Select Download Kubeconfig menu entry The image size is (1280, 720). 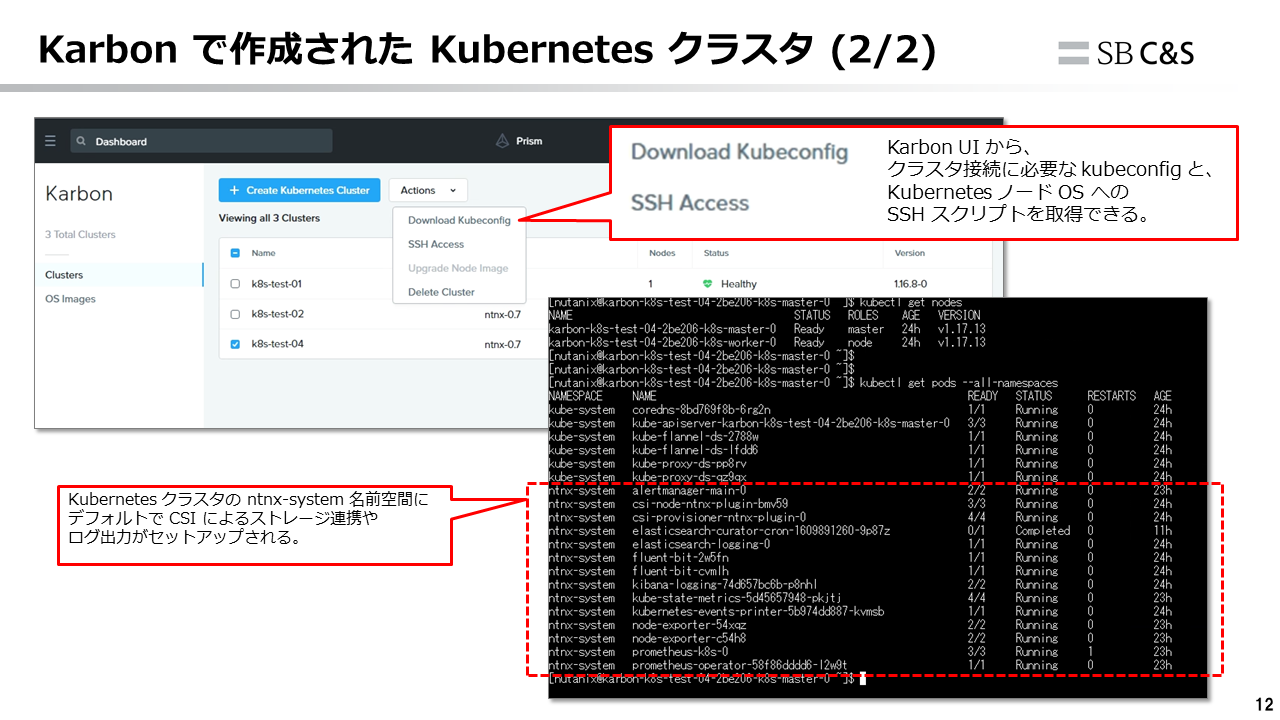click(459, 220)
